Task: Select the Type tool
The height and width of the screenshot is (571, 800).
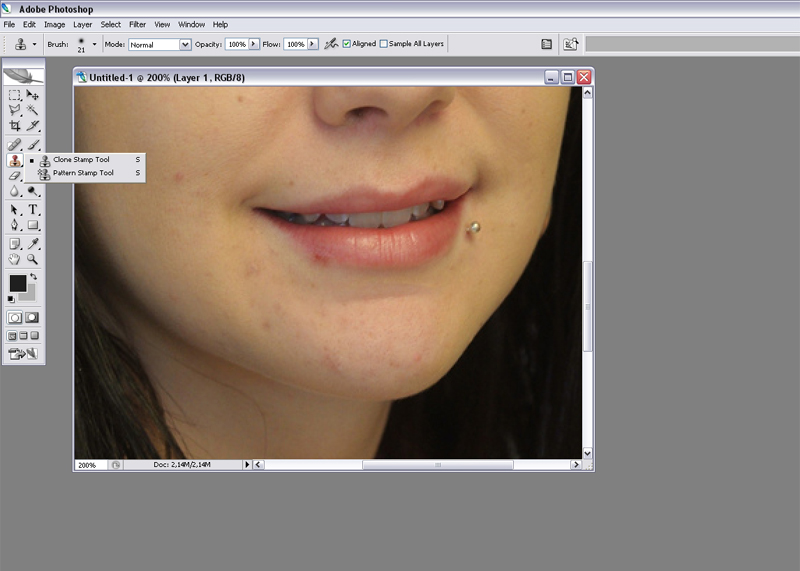Action: pos(33,210)
